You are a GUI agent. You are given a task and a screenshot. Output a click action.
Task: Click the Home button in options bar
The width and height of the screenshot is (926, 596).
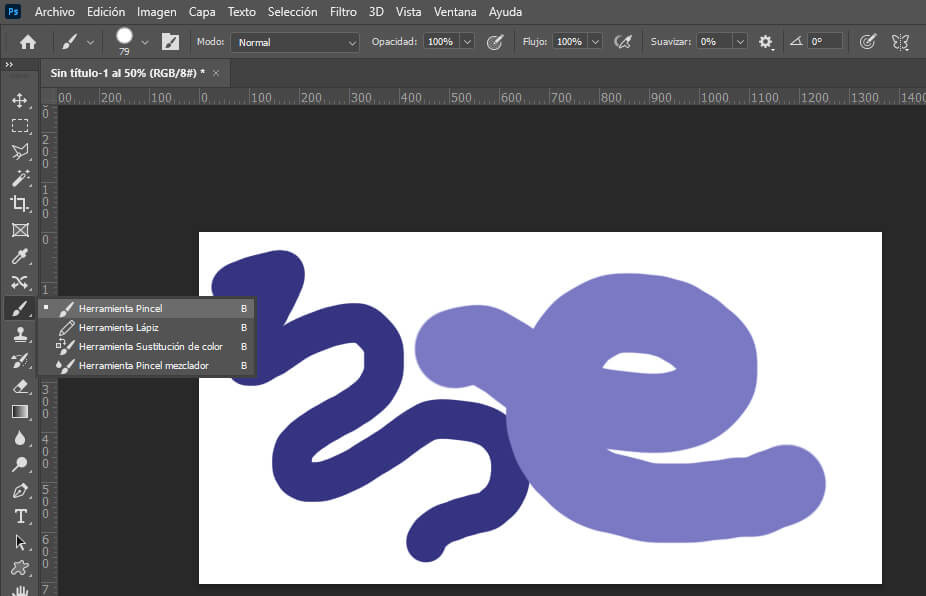tap(28, 42)
